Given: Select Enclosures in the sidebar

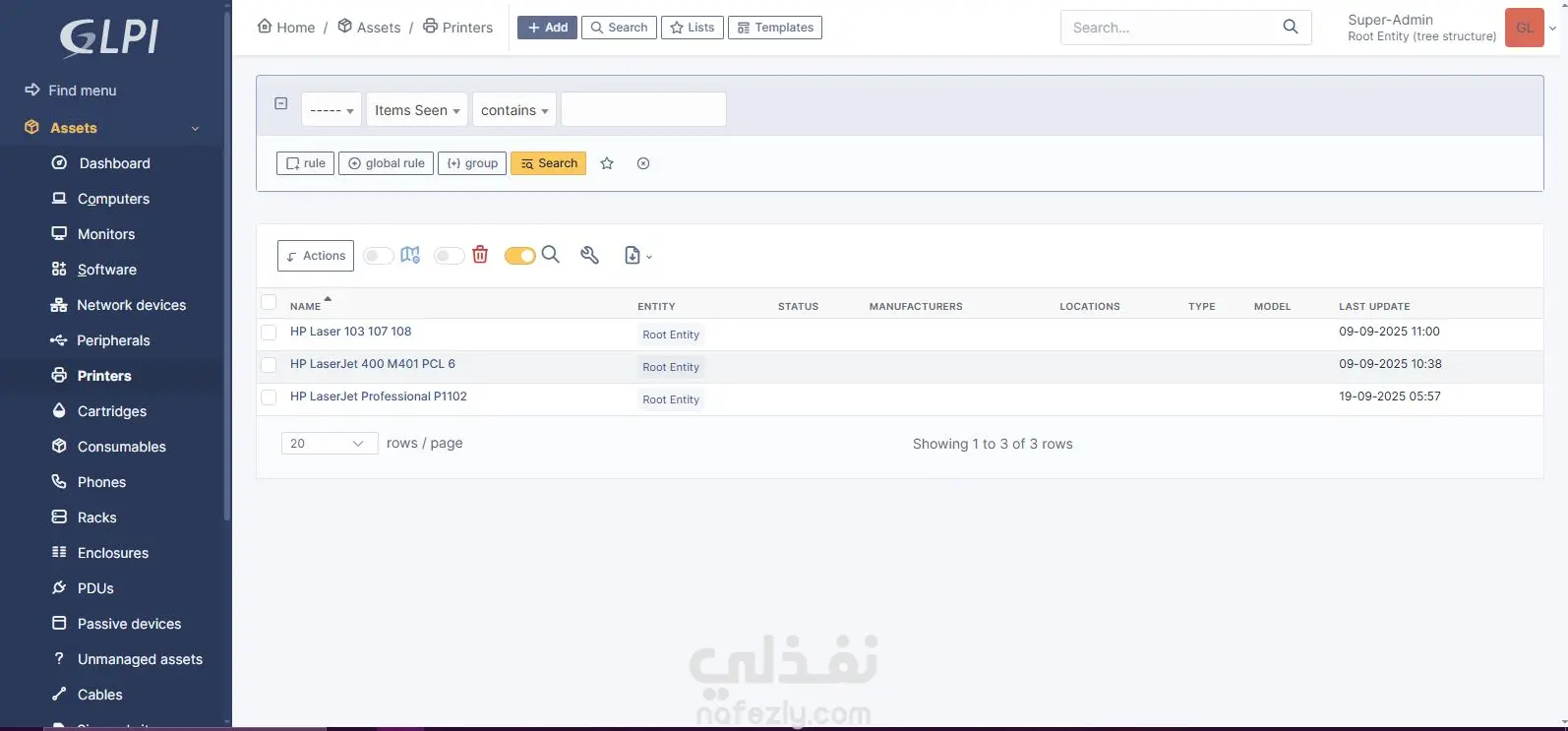Looking at the screenshot, I should (x=113, y=553).
